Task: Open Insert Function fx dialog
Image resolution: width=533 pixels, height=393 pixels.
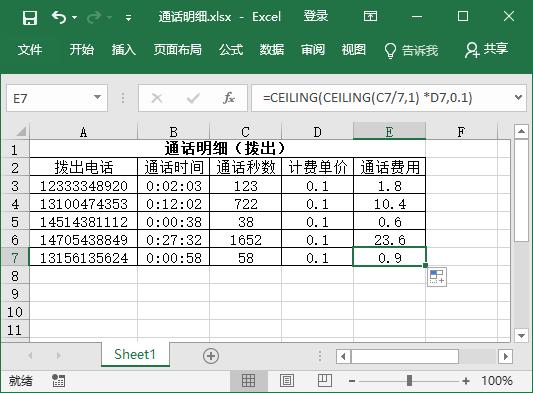Action: click(x=229, y=98)
